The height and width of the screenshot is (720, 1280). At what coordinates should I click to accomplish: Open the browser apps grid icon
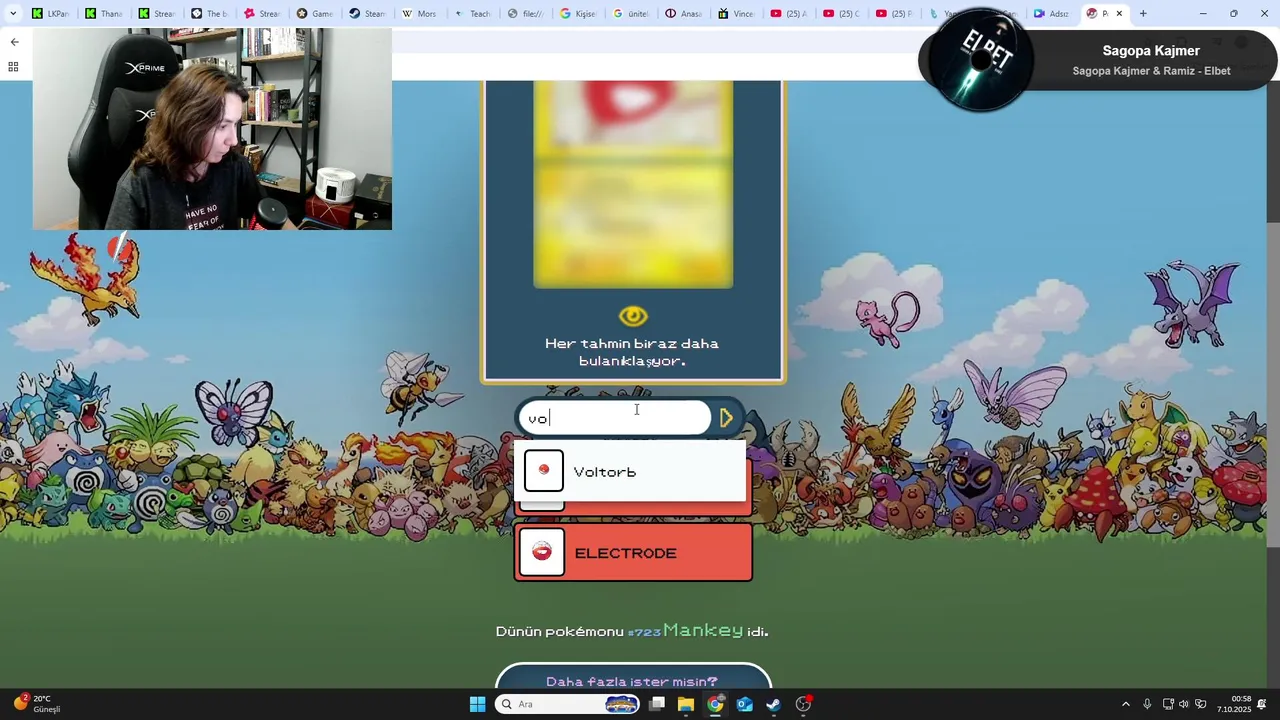pos(13,67)
